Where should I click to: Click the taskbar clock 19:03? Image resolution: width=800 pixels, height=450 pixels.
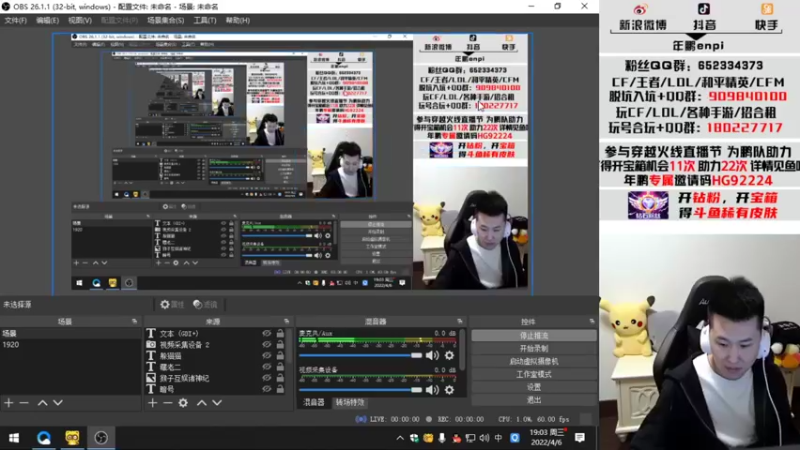(547, 437)
